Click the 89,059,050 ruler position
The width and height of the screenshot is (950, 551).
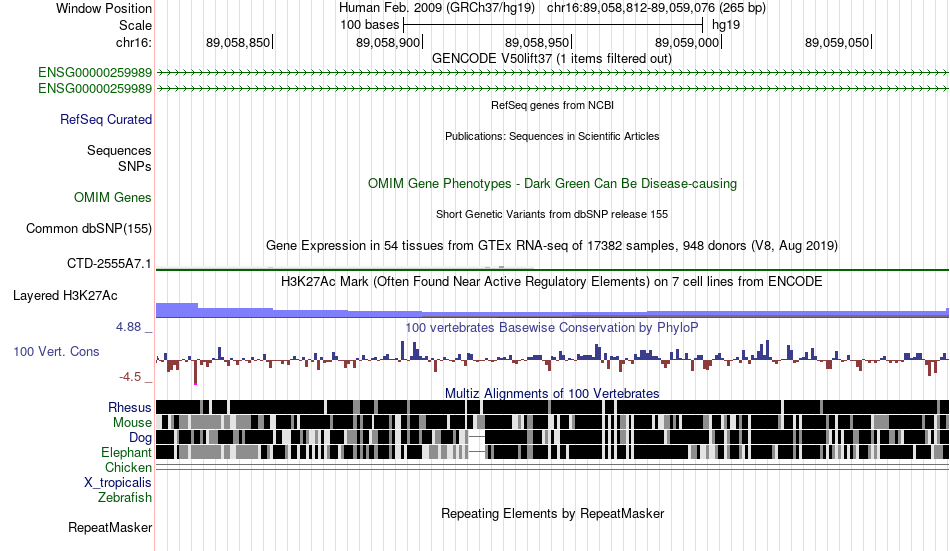(x=838, y=42)
